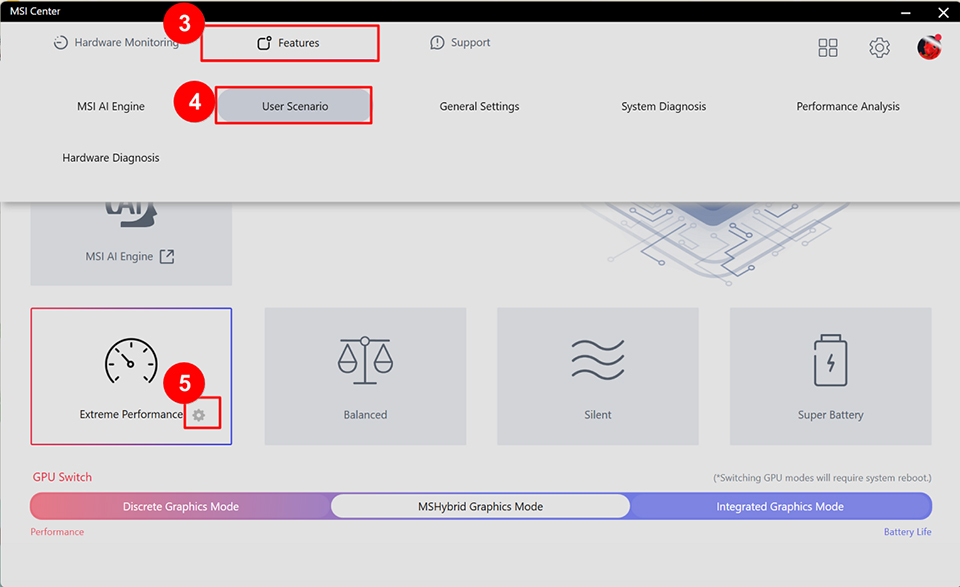
Task: Open Extreme Performance settings gear
Action: (x=198, y=415)
